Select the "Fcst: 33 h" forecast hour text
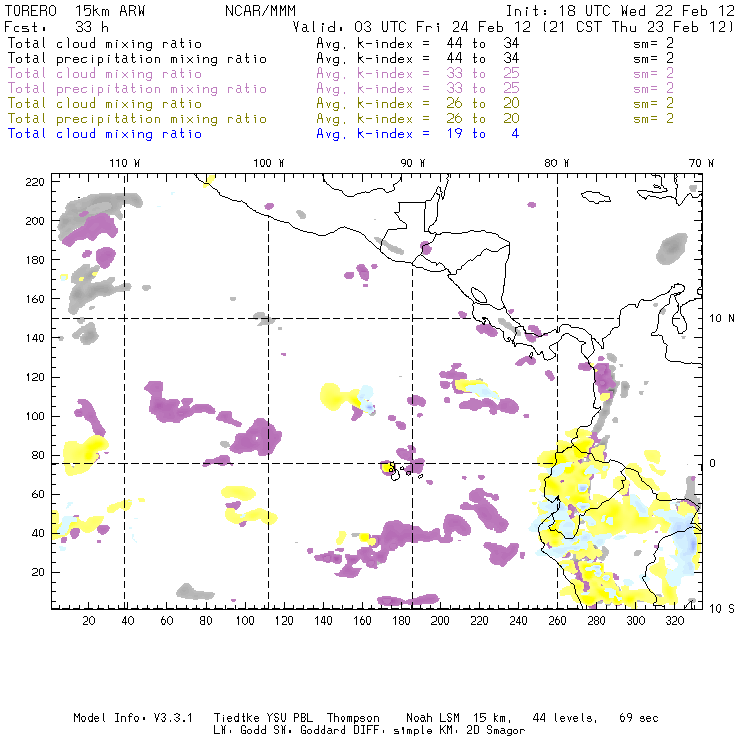The width and height of the screenshot is (740, 740). 57,27
